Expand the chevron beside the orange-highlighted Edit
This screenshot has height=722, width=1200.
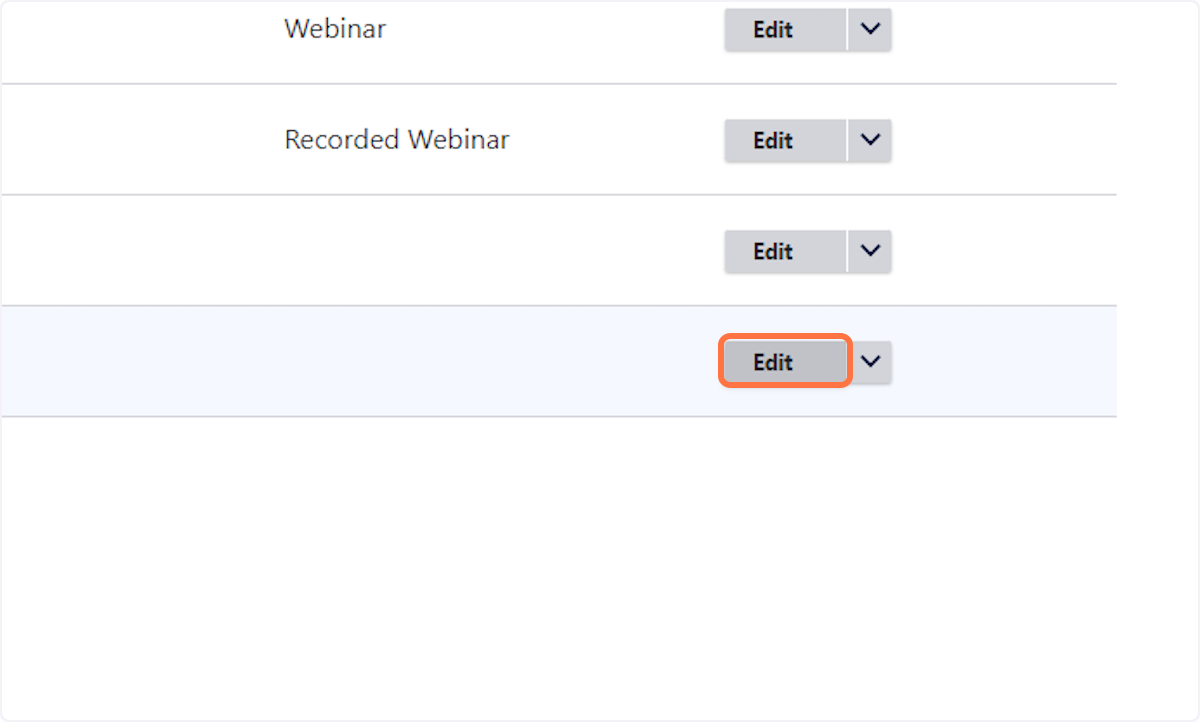[x=870, y=362]
